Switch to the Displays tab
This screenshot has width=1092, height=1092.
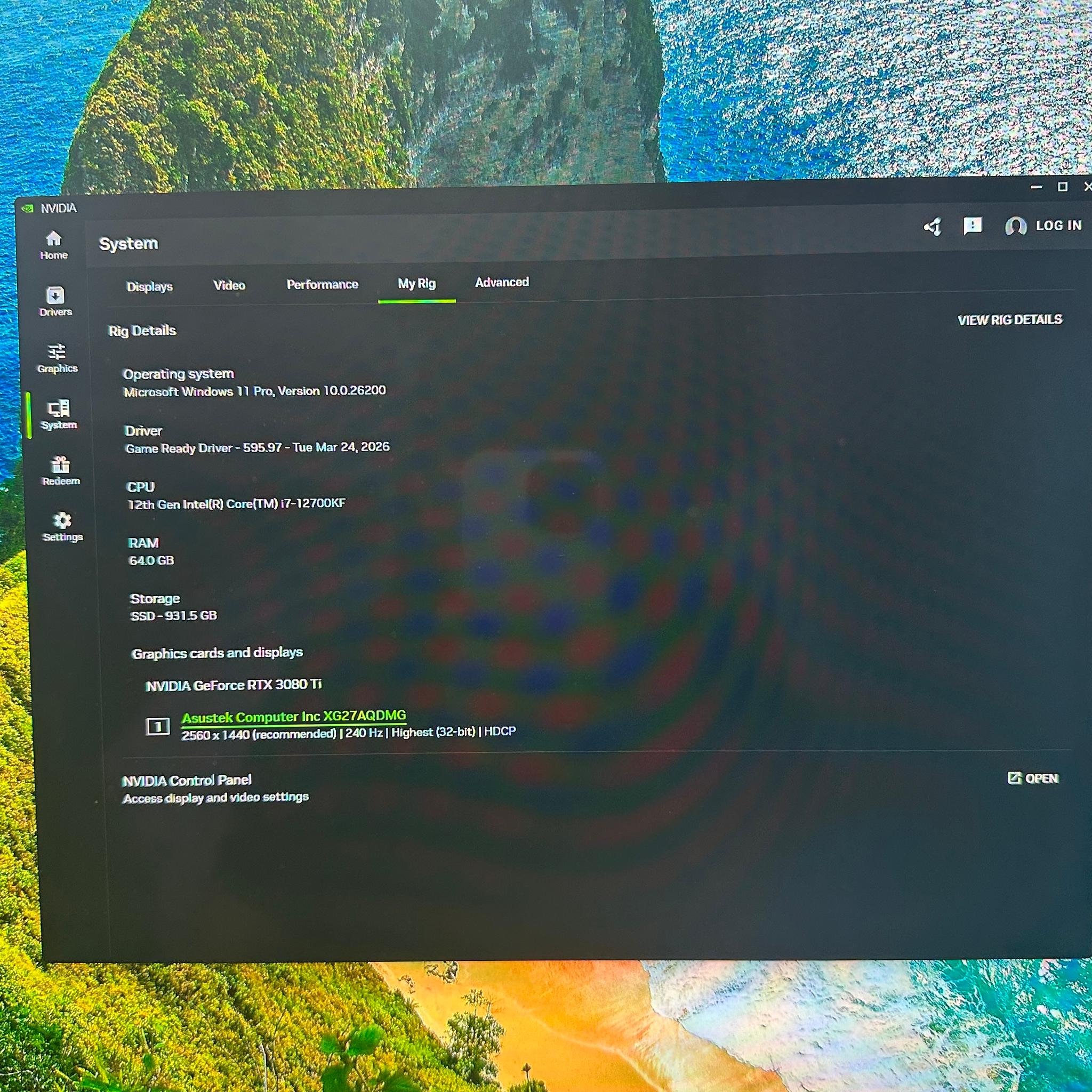[150, 286]
